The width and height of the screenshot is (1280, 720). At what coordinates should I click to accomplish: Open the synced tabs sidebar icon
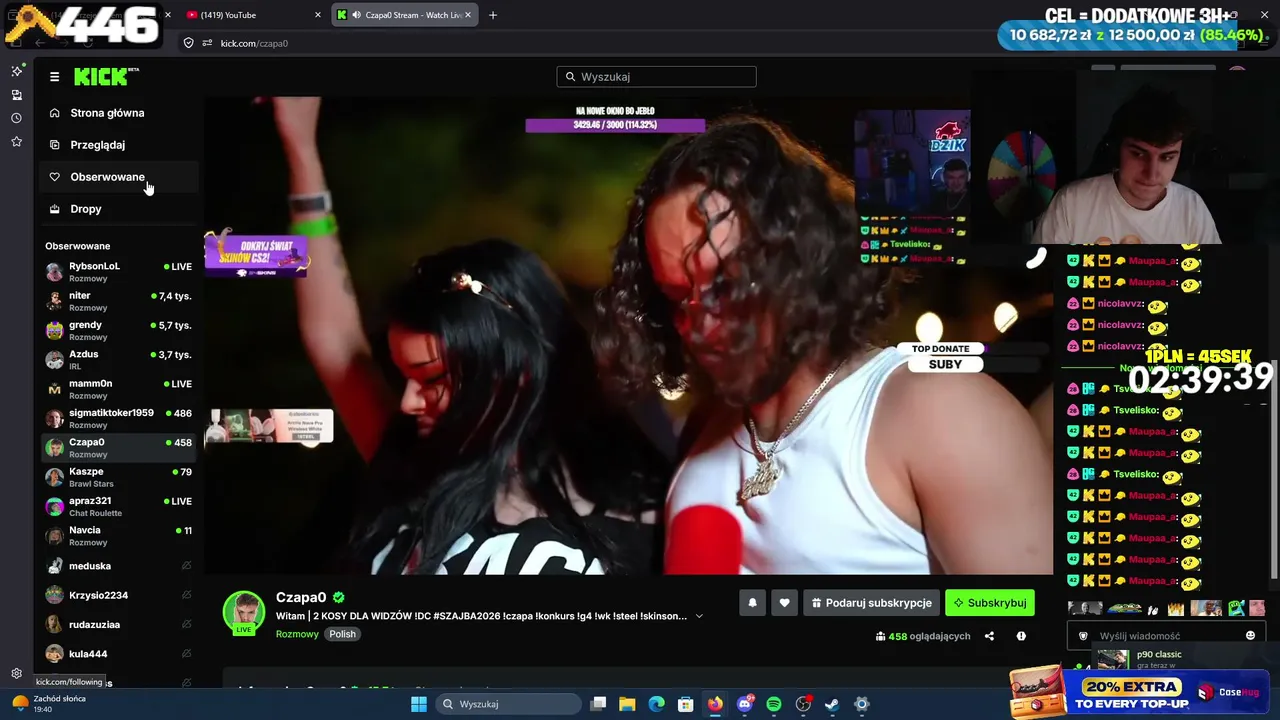[x=16, y=95]
